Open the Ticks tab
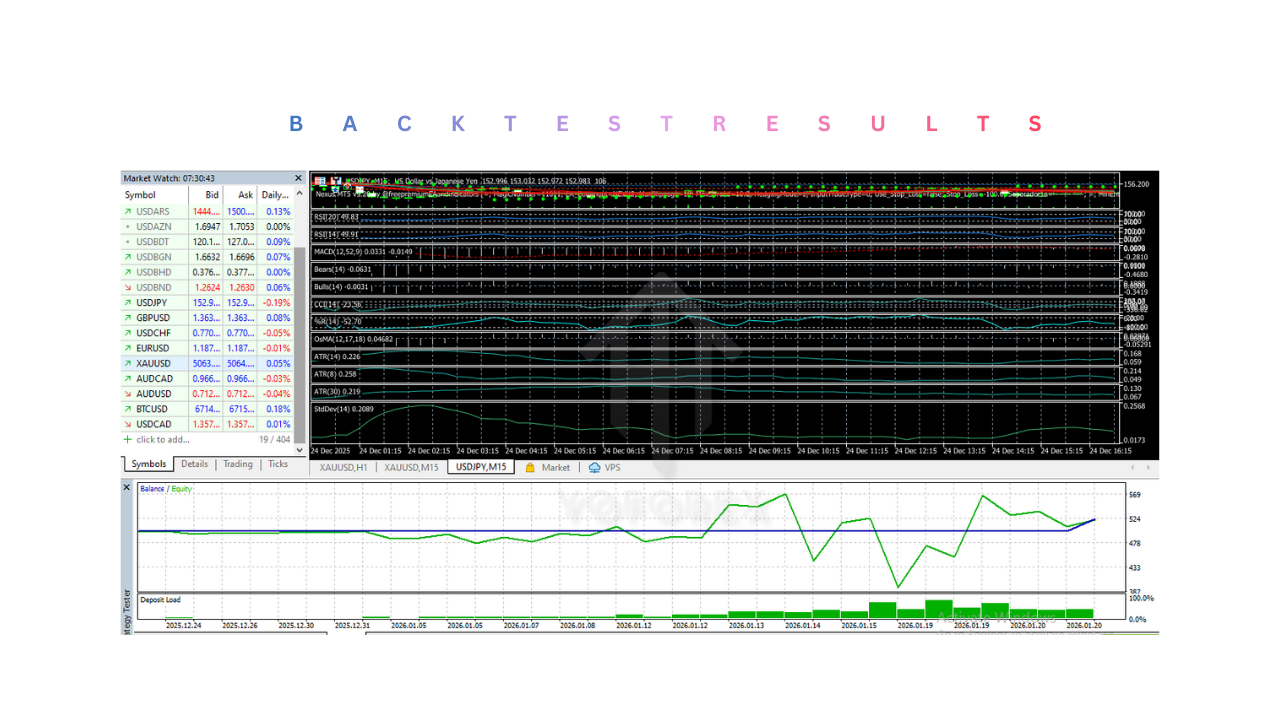The height and width of the screenshot is (720, 1280). click(x=277, y=463)
